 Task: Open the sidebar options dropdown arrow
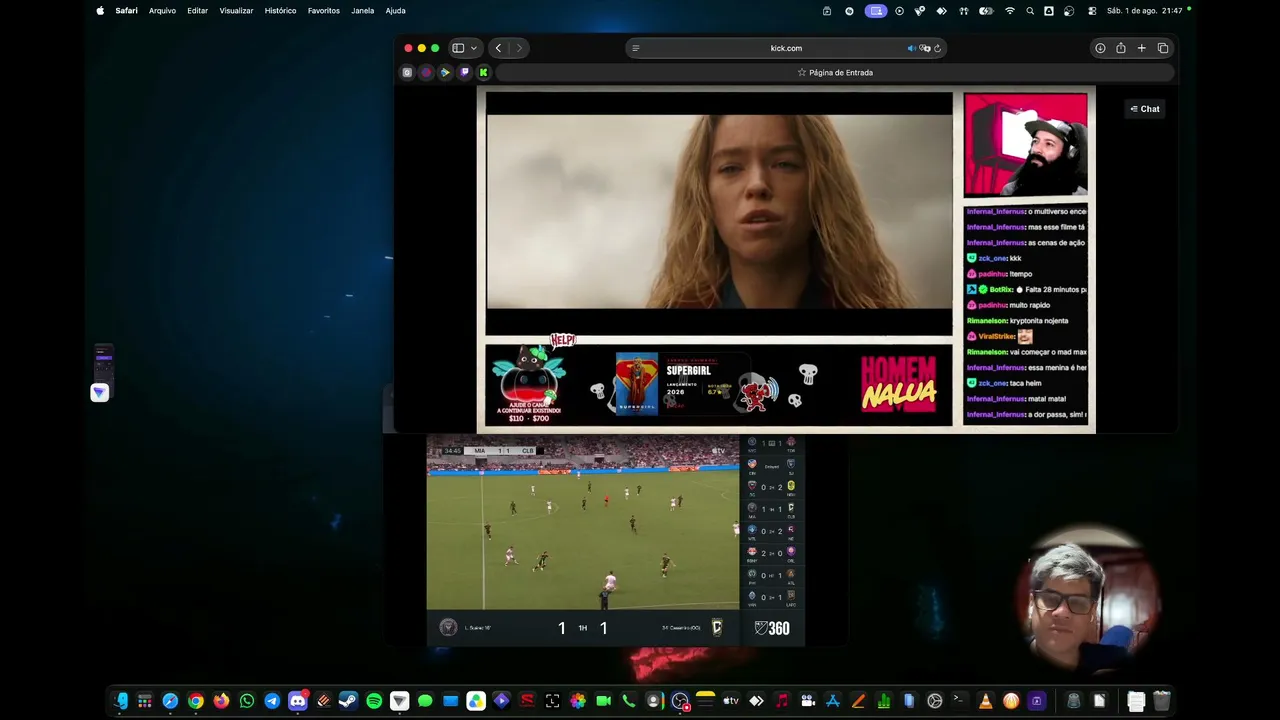(x=474, y=48)
